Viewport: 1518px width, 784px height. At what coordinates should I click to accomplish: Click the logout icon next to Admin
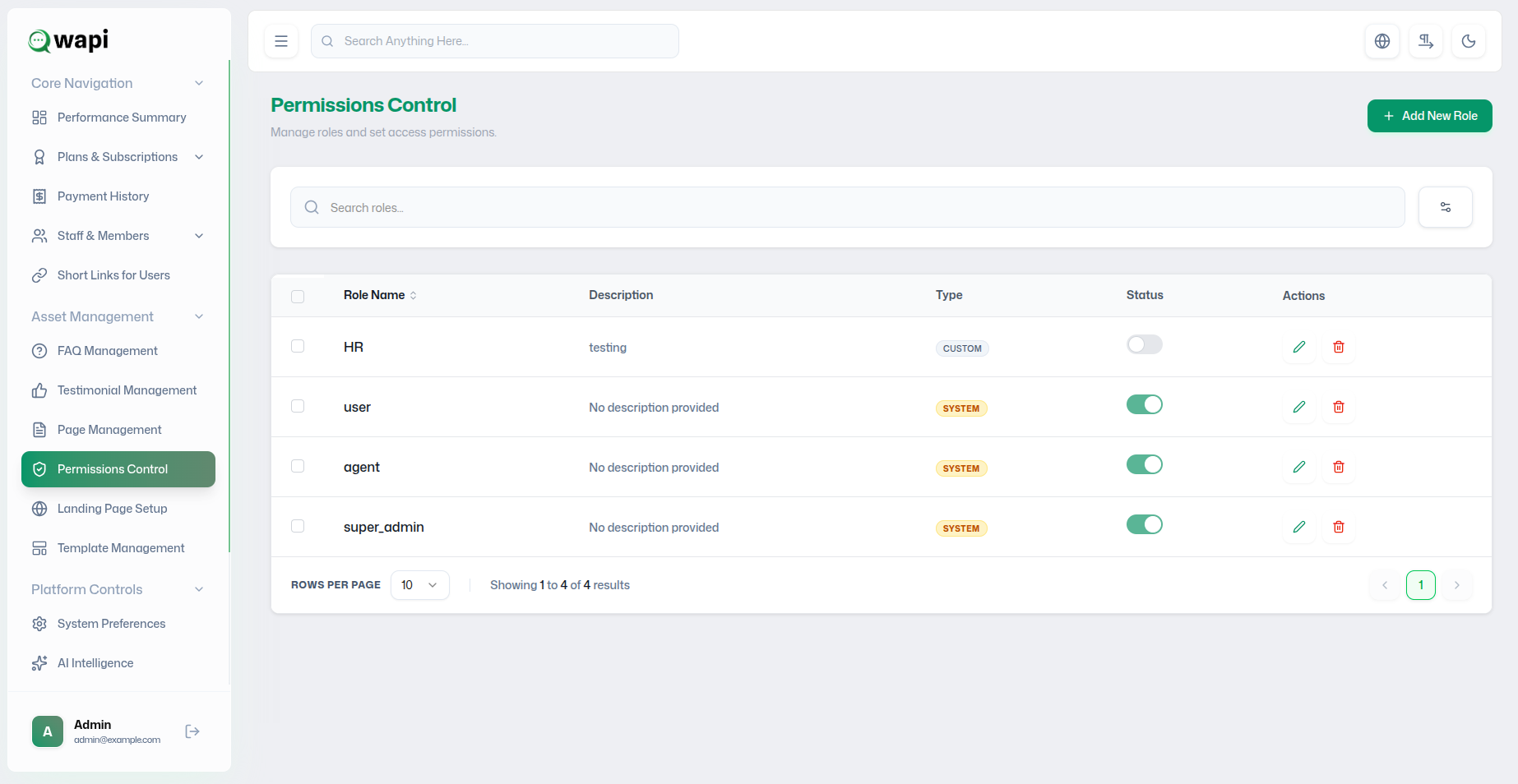pos(192,731)
